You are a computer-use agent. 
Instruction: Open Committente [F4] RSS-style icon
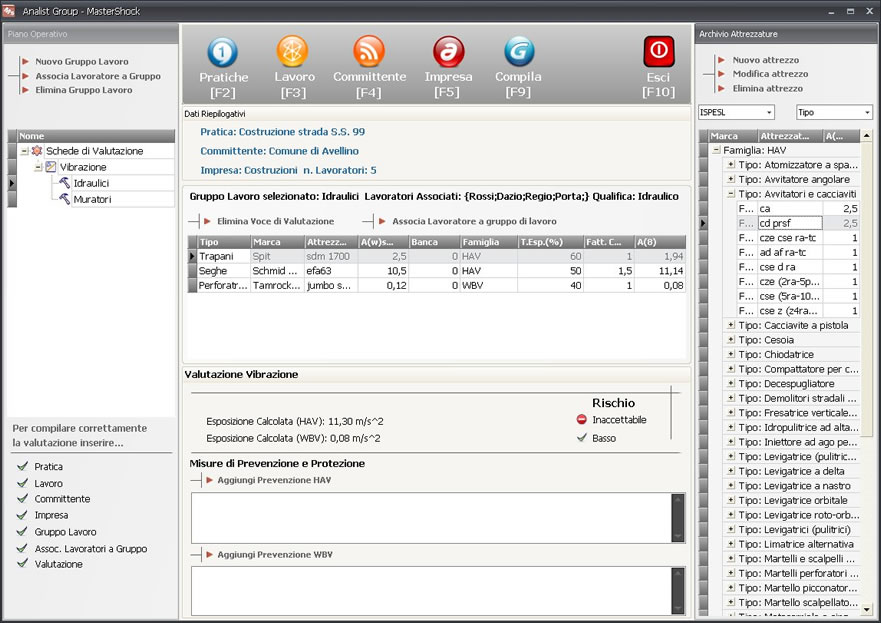(369, 52)
